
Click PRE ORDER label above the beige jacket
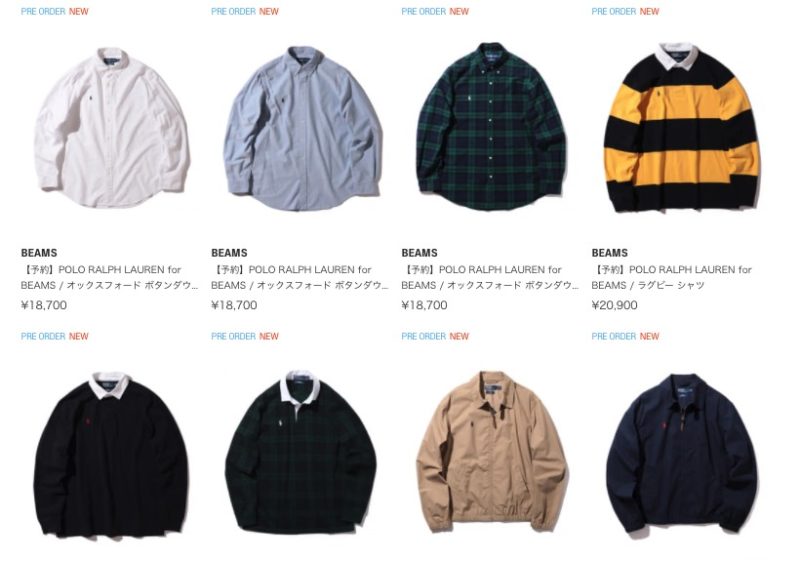tap(423, 337)
